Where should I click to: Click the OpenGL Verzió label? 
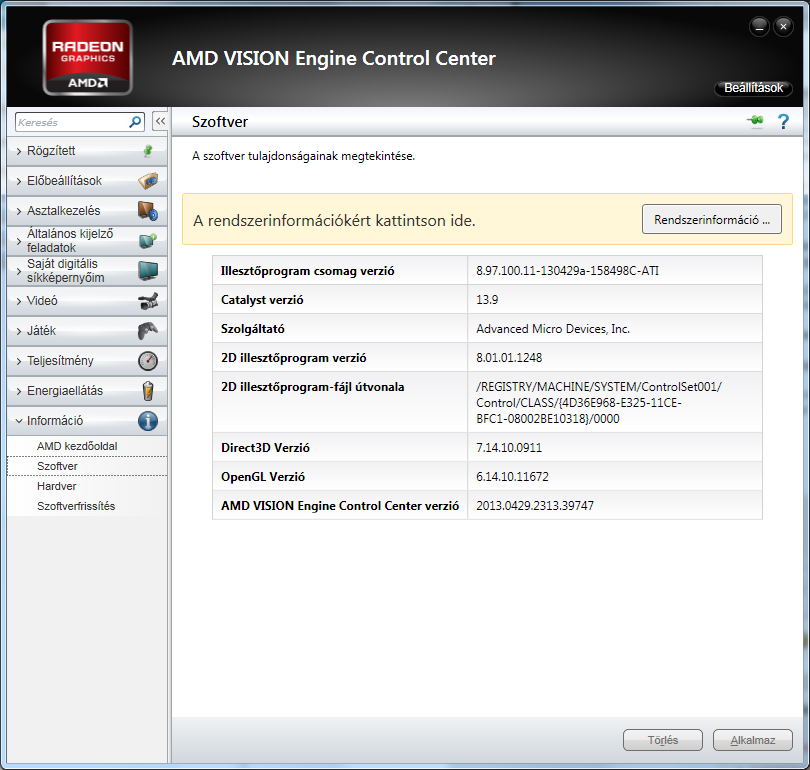pyautogui.click(x=262, y=477)
